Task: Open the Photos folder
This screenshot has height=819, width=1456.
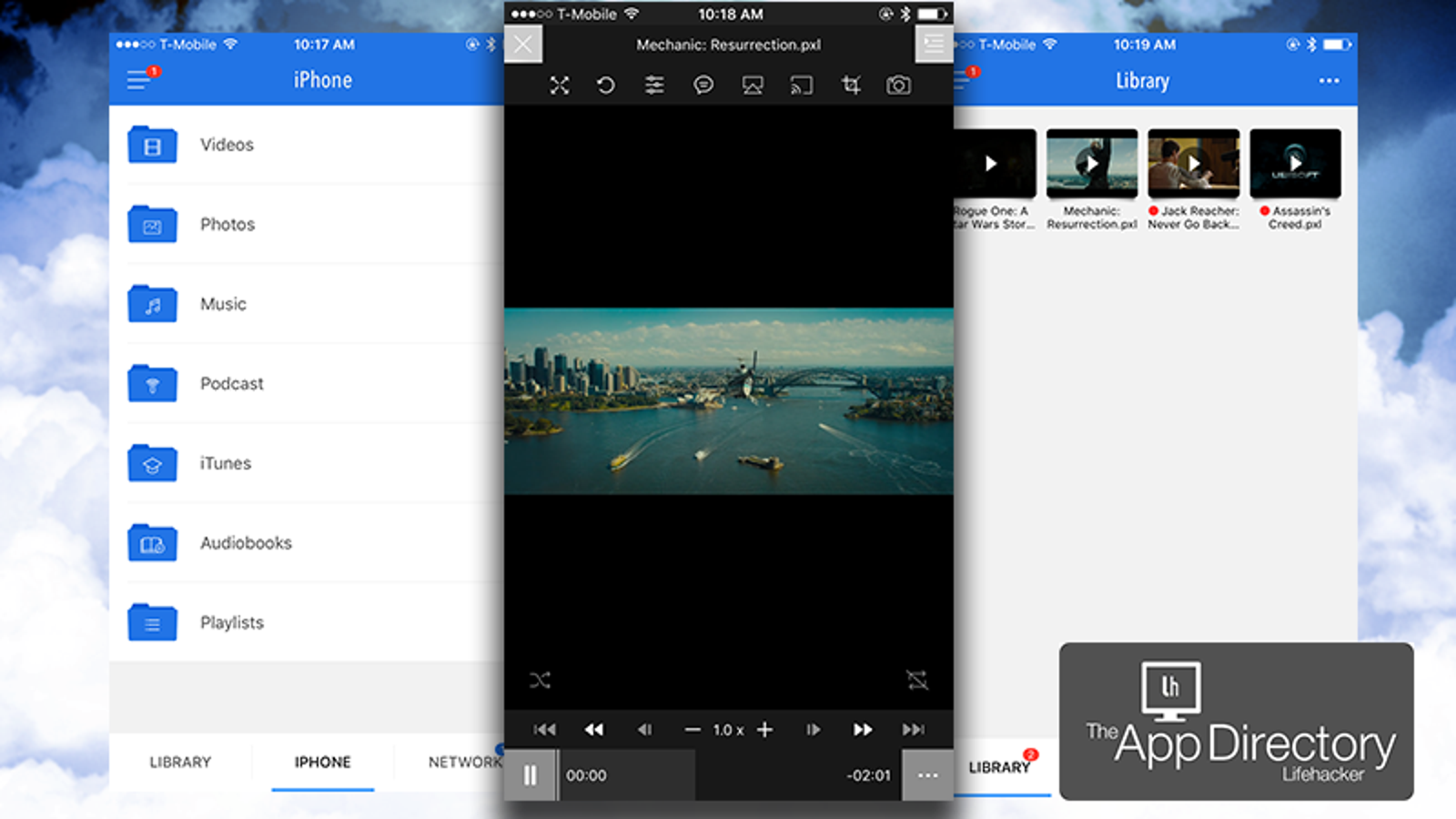Action: (307, 224)
